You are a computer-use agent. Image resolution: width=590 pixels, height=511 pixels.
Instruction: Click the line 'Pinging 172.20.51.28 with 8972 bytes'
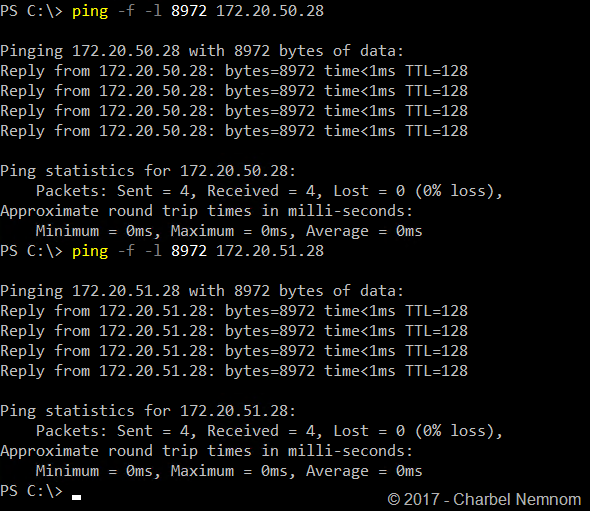(202, 291)
